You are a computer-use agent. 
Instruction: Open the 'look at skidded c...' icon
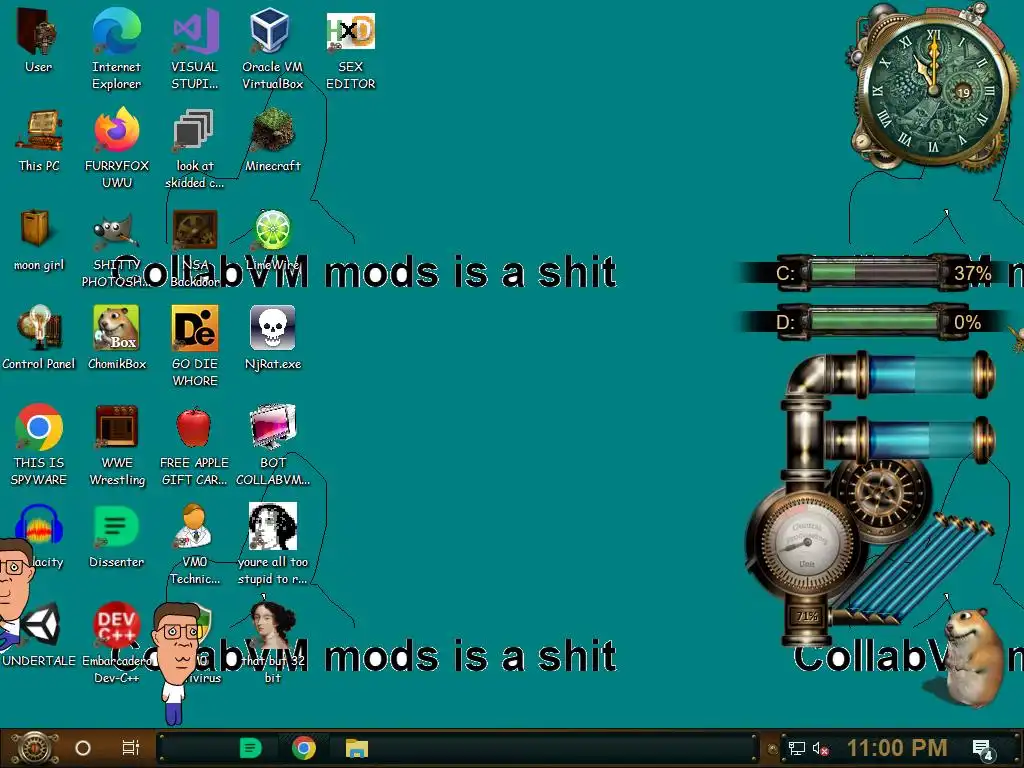[x=194, y=148]
